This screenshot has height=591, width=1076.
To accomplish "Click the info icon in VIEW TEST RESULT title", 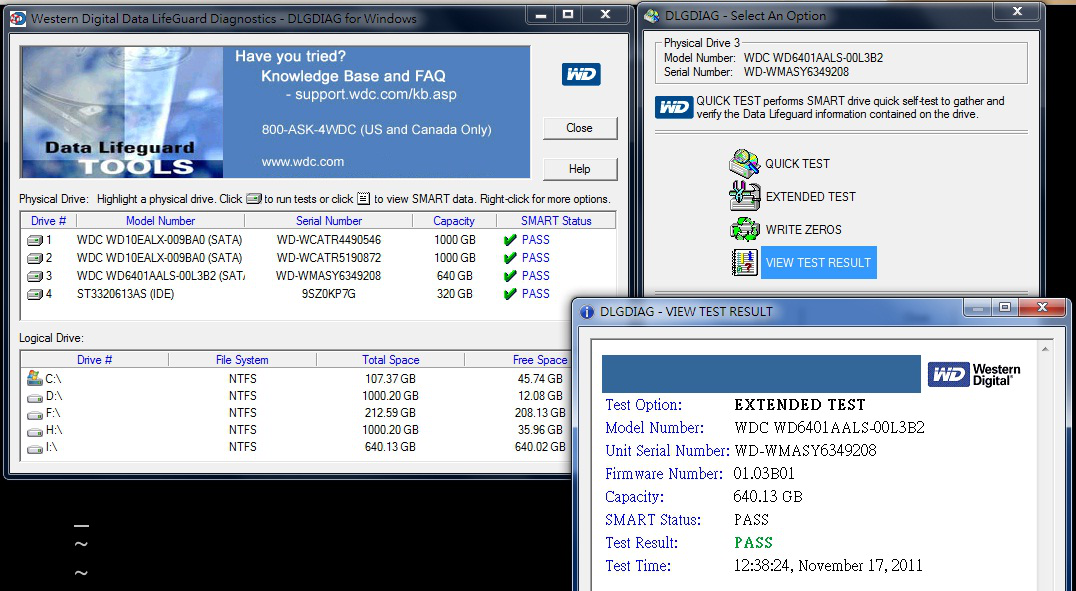I will 587,312.
